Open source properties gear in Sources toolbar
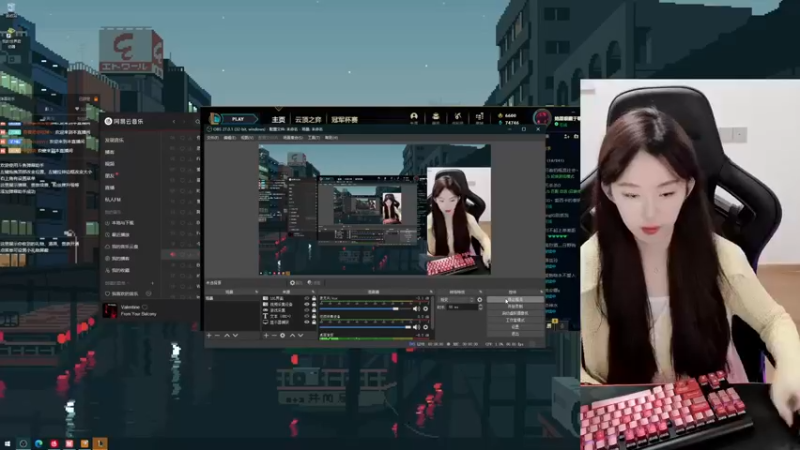This screenshot has width=800, height=450. pos(283,335)
